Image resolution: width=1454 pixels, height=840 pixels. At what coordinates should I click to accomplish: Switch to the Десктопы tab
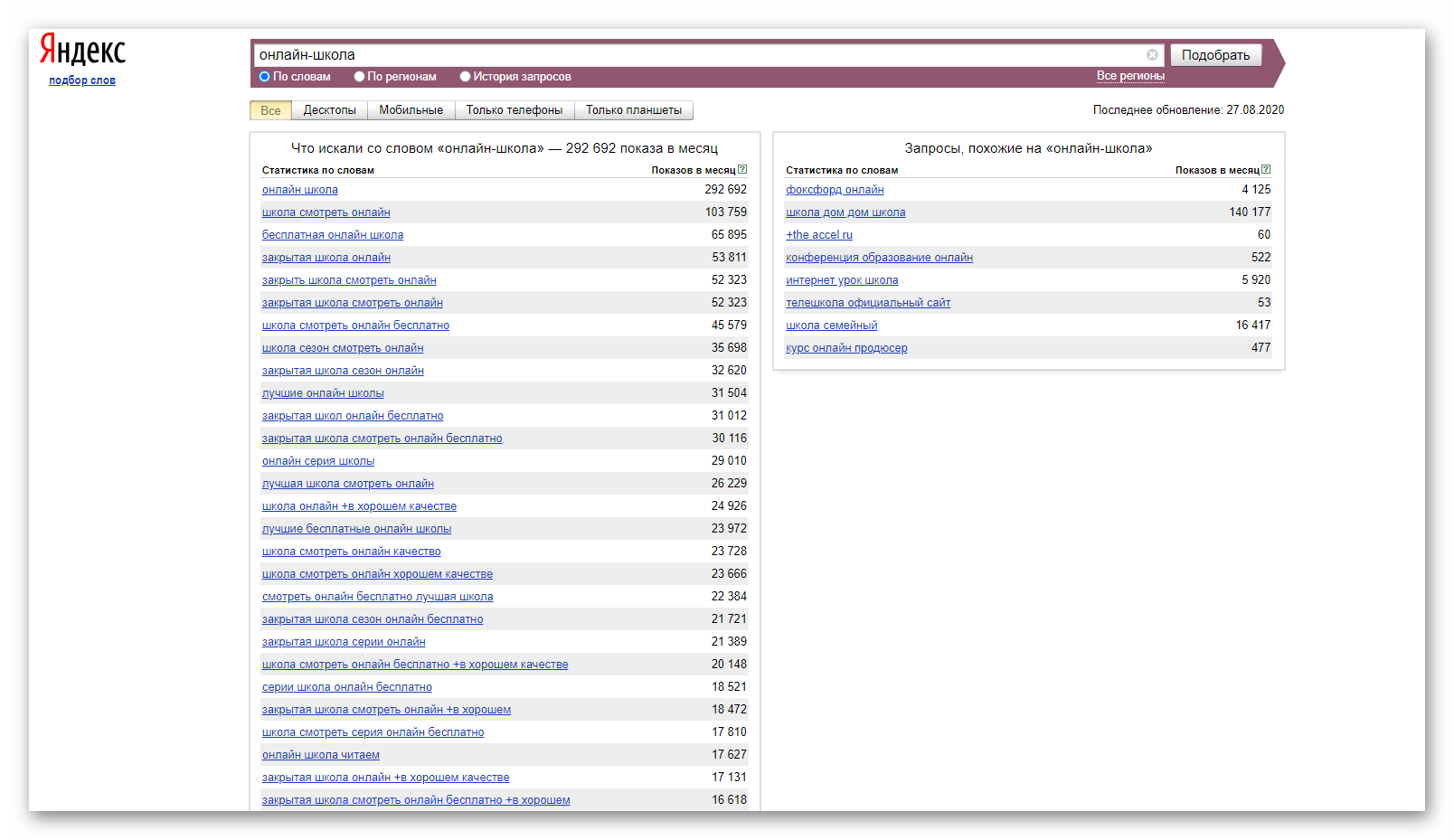click(329, 110)
